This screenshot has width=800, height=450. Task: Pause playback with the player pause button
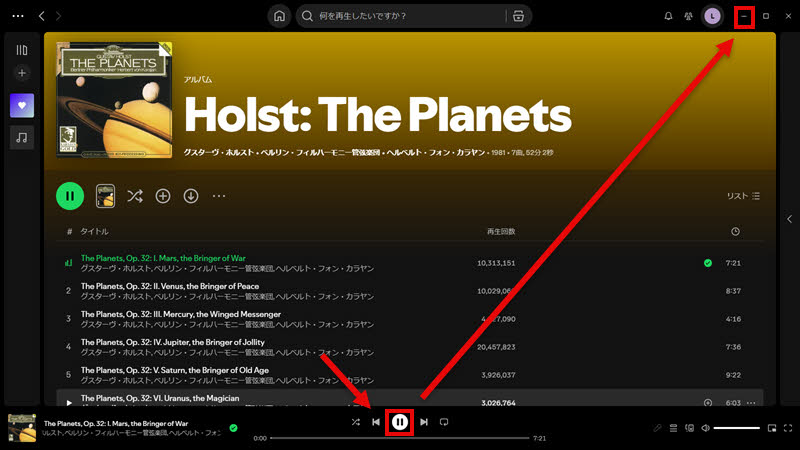pyautogui.click(x=399, y=422)
